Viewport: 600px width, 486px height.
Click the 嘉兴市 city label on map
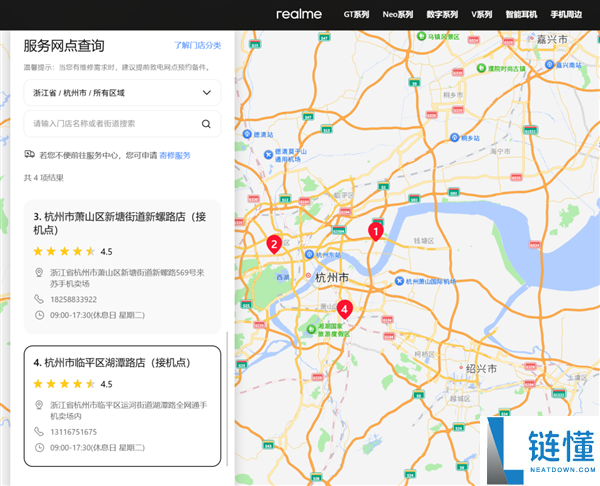(552, 39)
